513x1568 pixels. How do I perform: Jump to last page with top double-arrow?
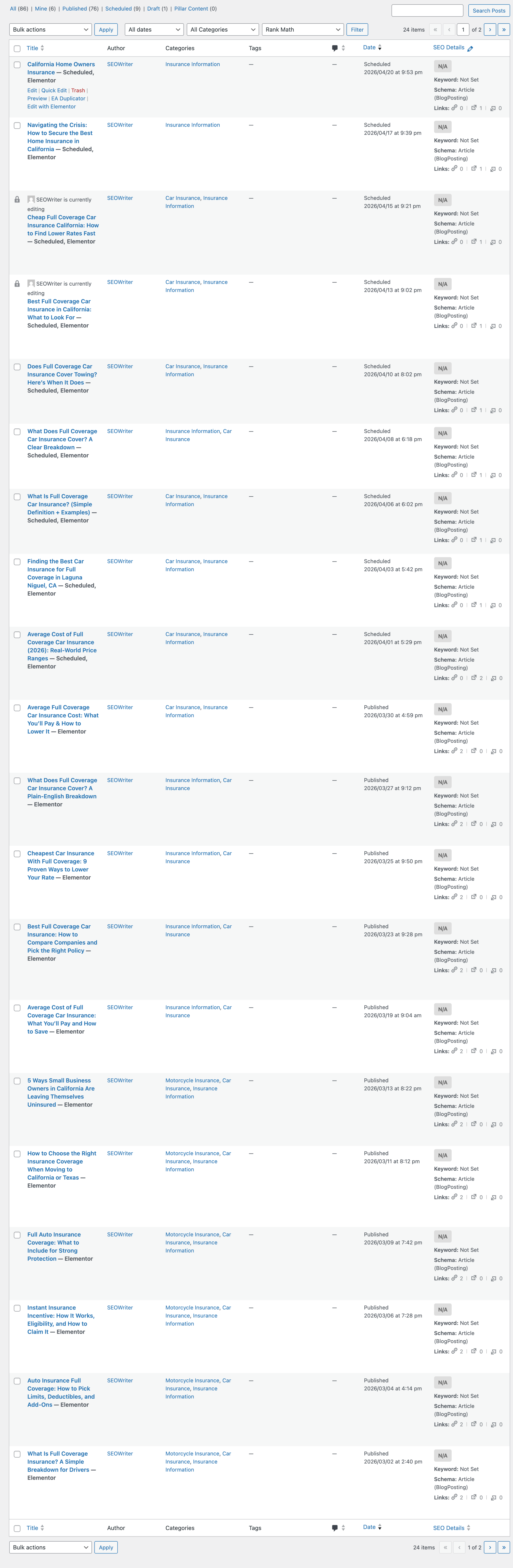pos(504,29)
